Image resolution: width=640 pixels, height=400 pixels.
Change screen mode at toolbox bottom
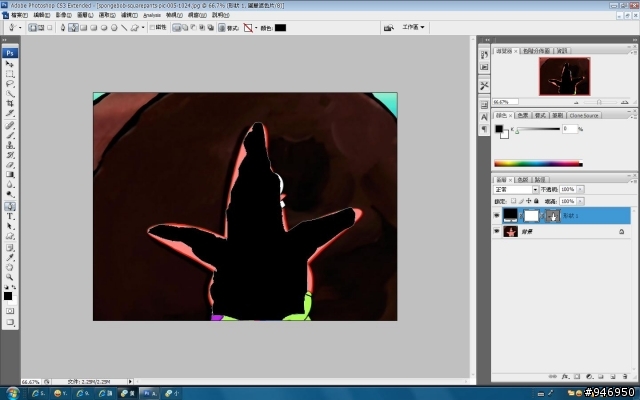pyautogui.click(x=10, y=322)
